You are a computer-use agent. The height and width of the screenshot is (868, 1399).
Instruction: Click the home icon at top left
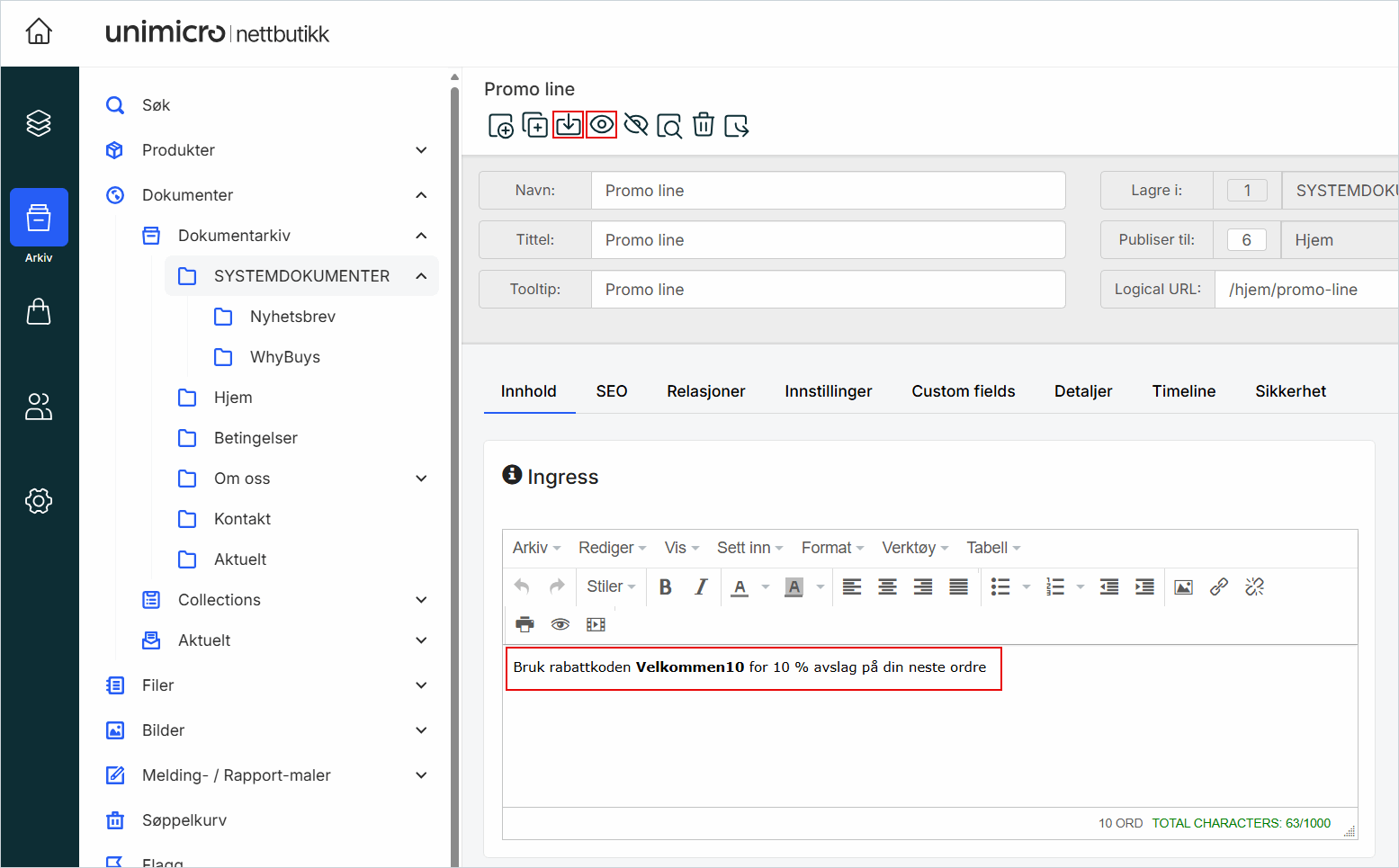click(39, 32)
